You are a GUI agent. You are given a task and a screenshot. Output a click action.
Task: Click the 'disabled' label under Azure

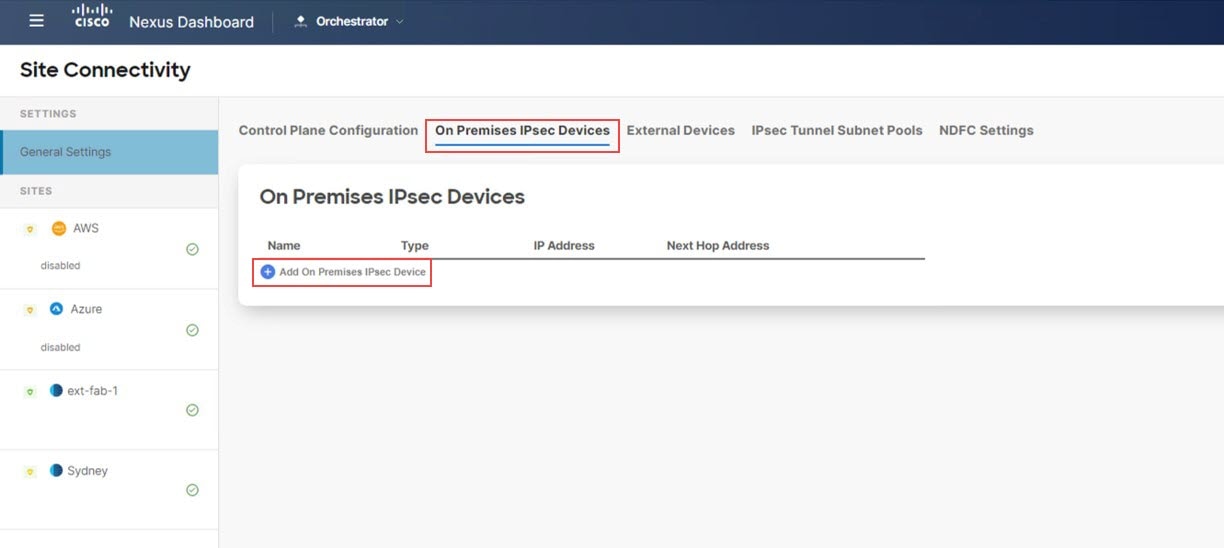pos(60,347)
